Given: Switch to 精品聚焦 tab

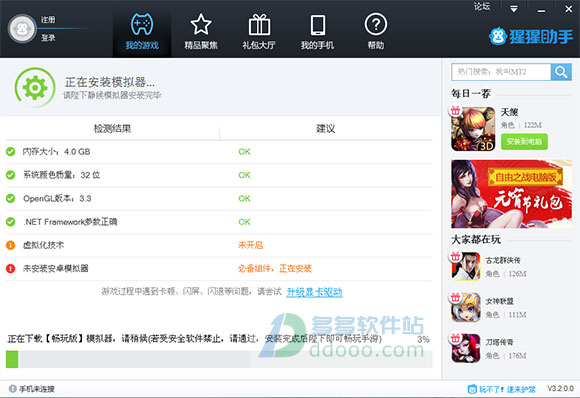Looking at the screenshot, I should (201, 32).
